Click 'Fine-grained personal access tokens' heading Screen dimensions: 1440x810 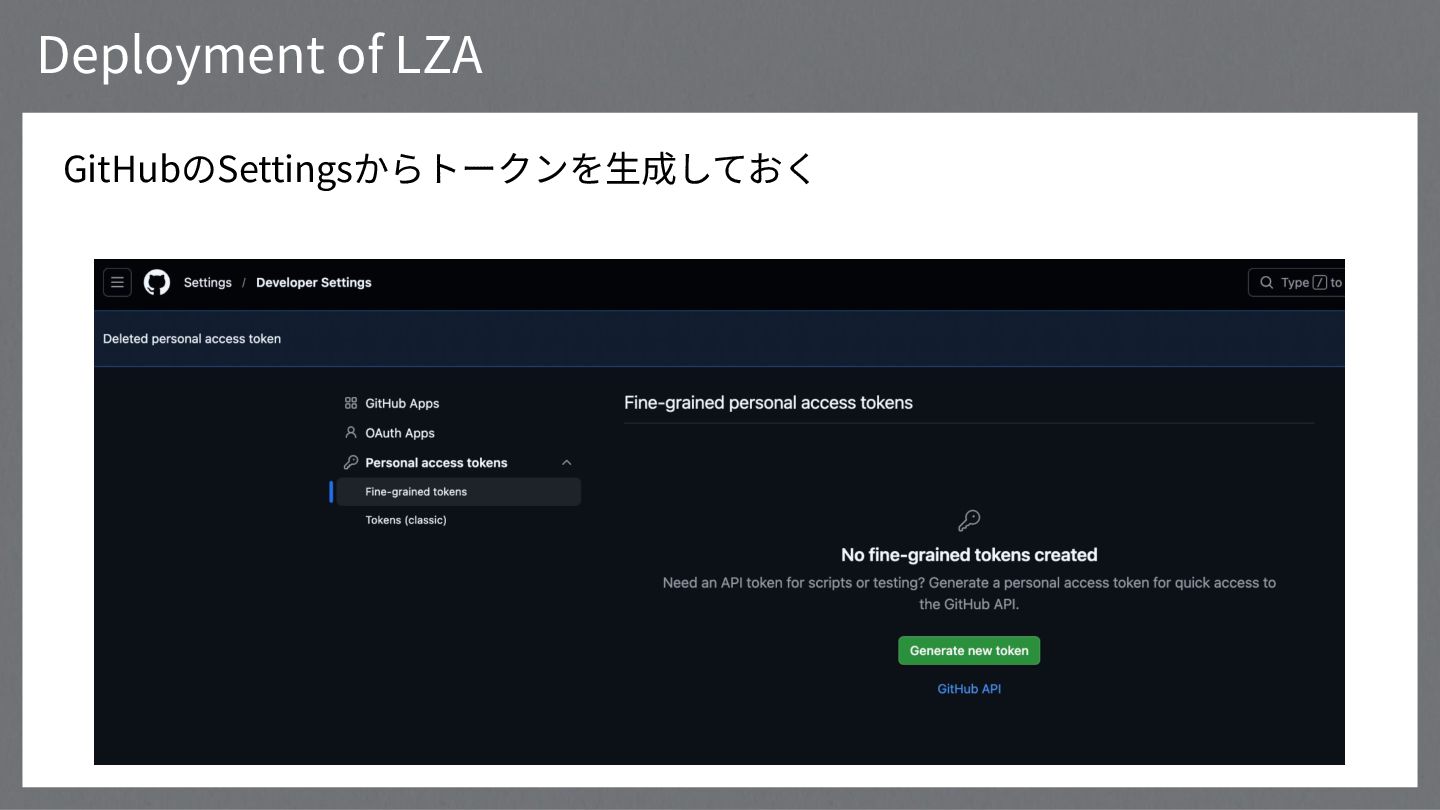(768, 403)
